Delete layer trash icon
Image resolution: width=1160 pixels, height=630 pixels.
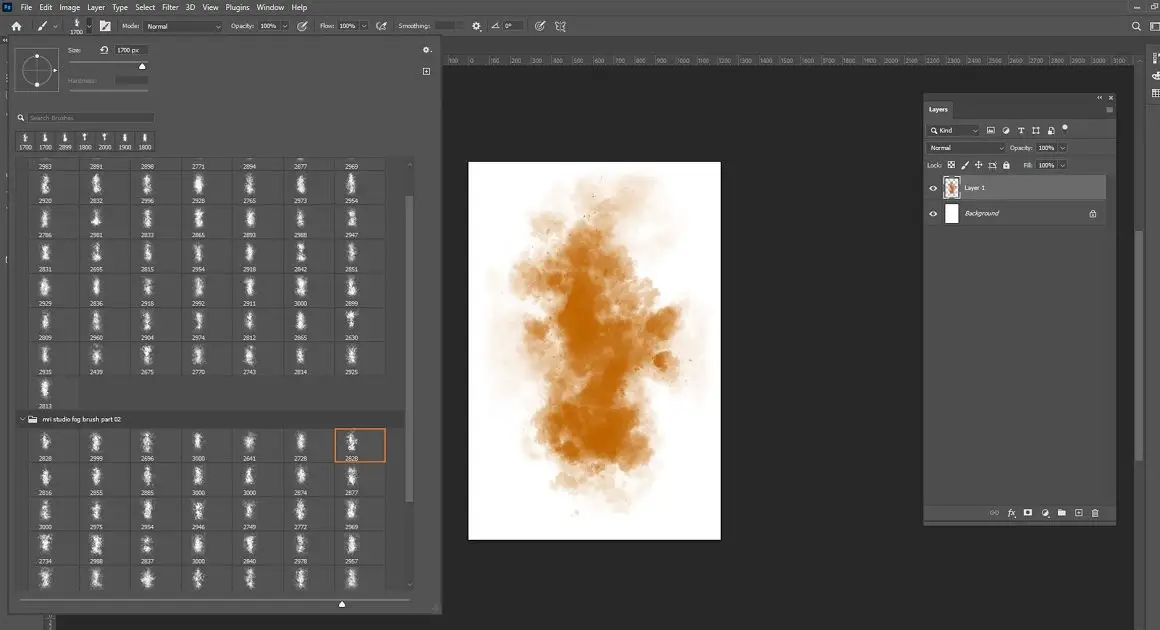[1095, 512]
